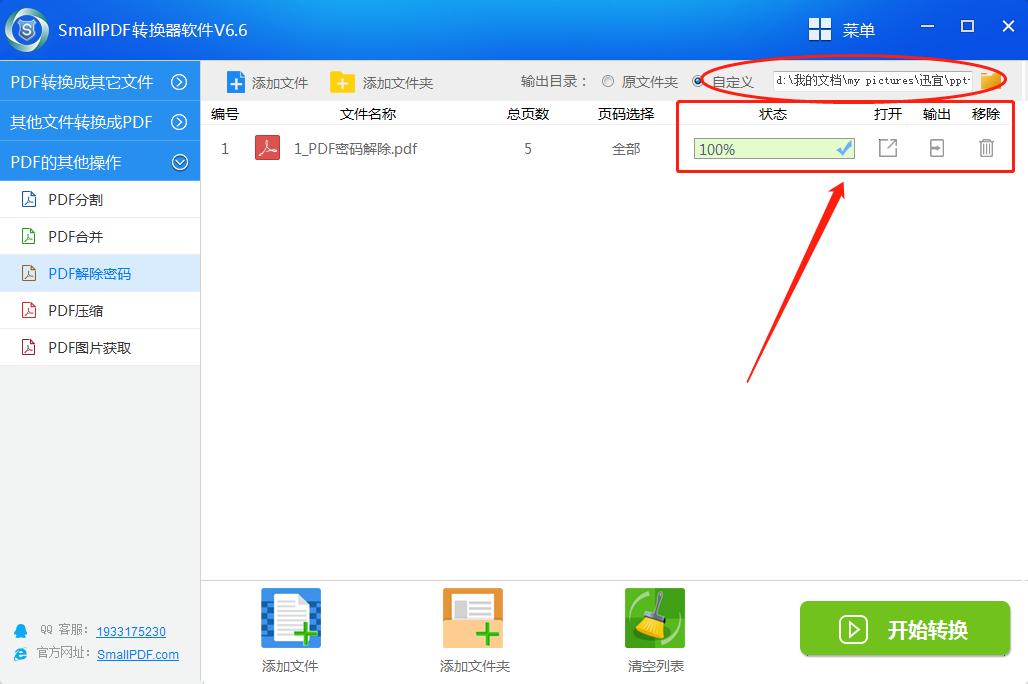
Task: Delete the file using the trash icon
Action: 986,148
